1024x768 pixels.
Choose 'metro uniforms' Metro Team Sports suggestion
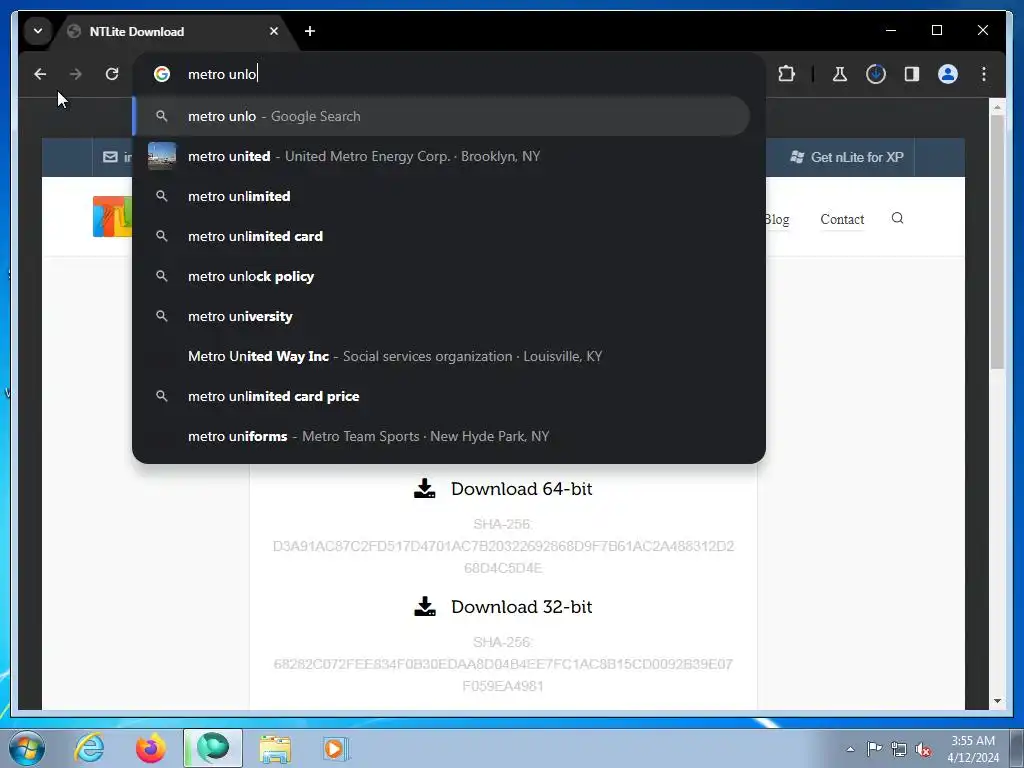(441, 436)
